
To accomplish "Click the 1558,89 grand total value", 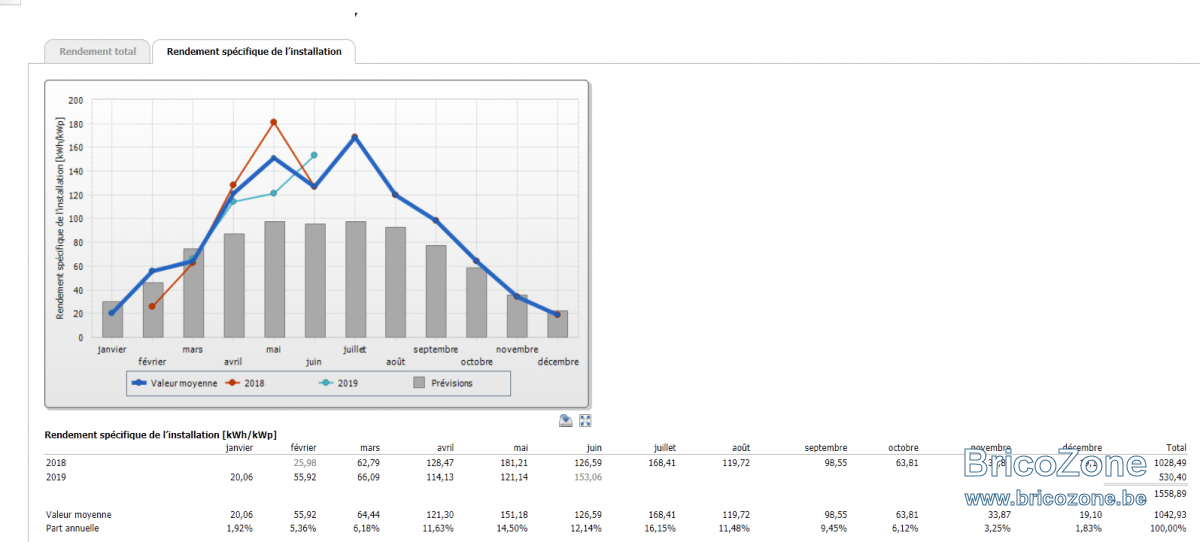I will pyautogui.click(x=1169, y=494).
